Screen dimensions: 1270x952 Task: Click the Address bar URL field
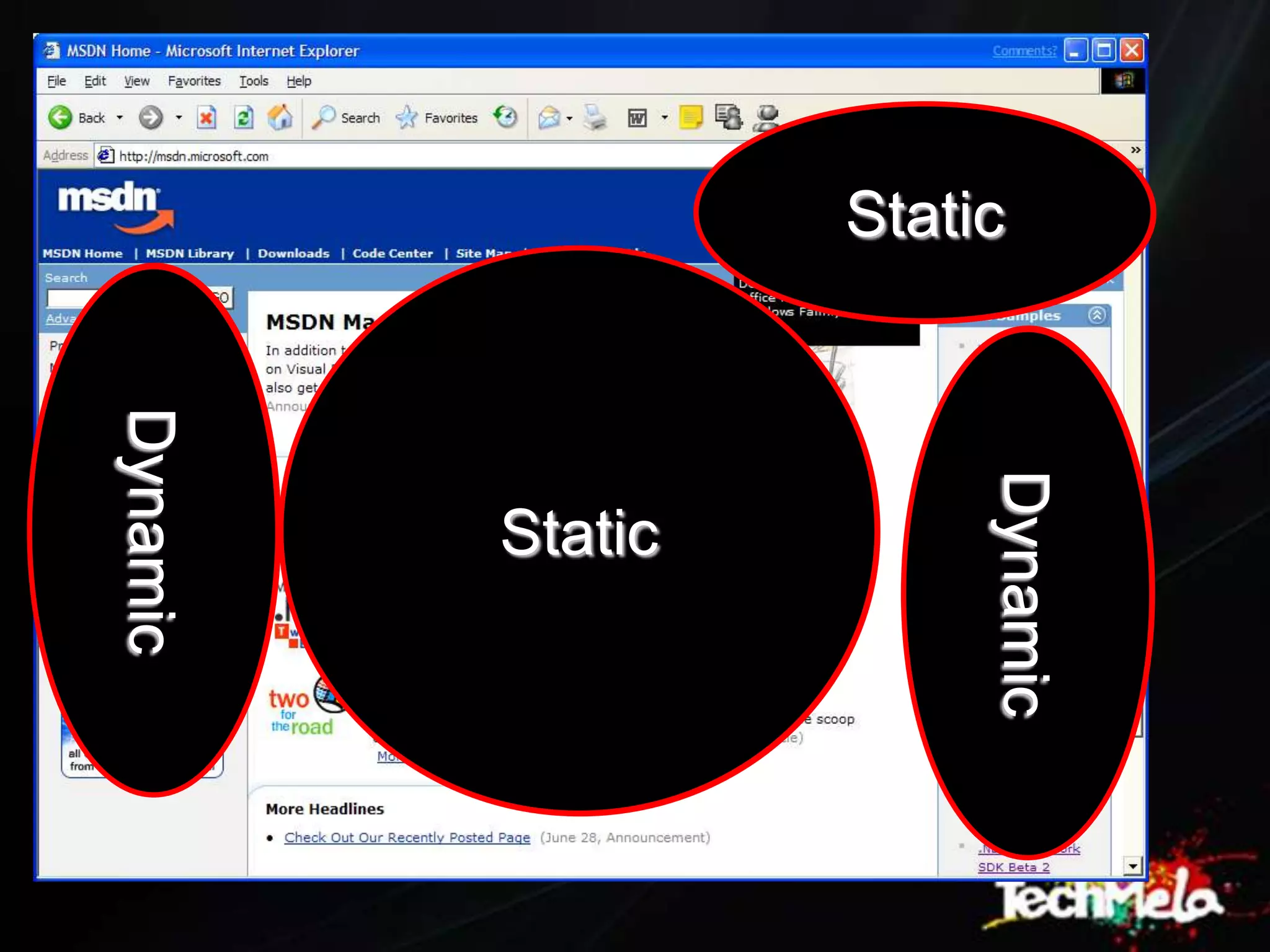(409, 156)
